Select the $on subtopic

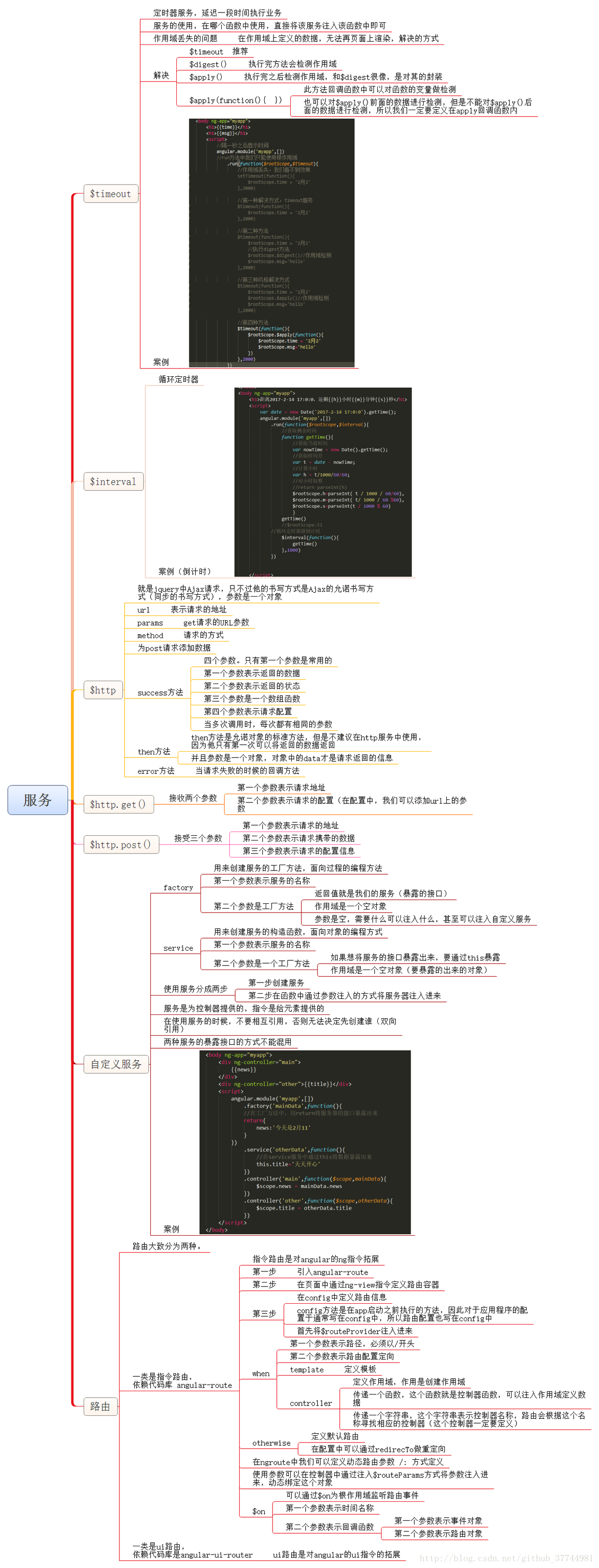[259, 1511]
